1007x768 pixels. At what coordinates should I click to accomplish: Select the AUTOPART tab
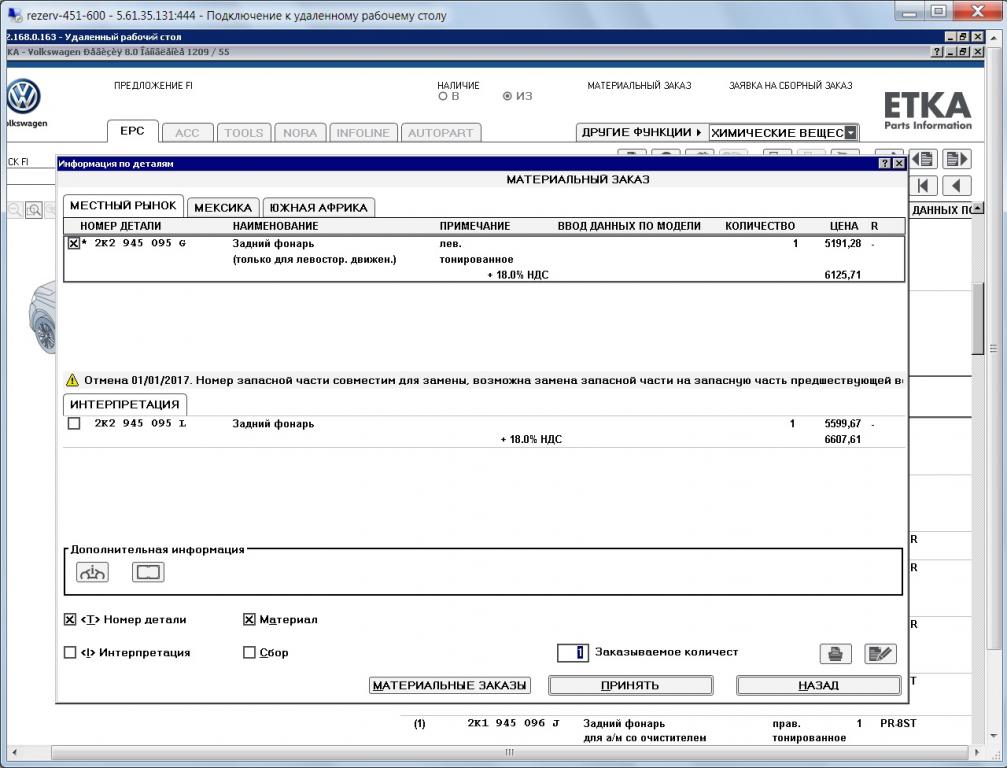441,133
